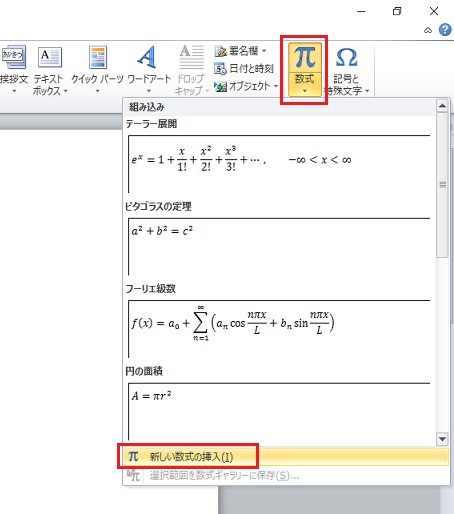The height and width of the screenshot is (514, 454).
Task: Insert the テーラー展開 equation from gallery
Action: [279, 164]
